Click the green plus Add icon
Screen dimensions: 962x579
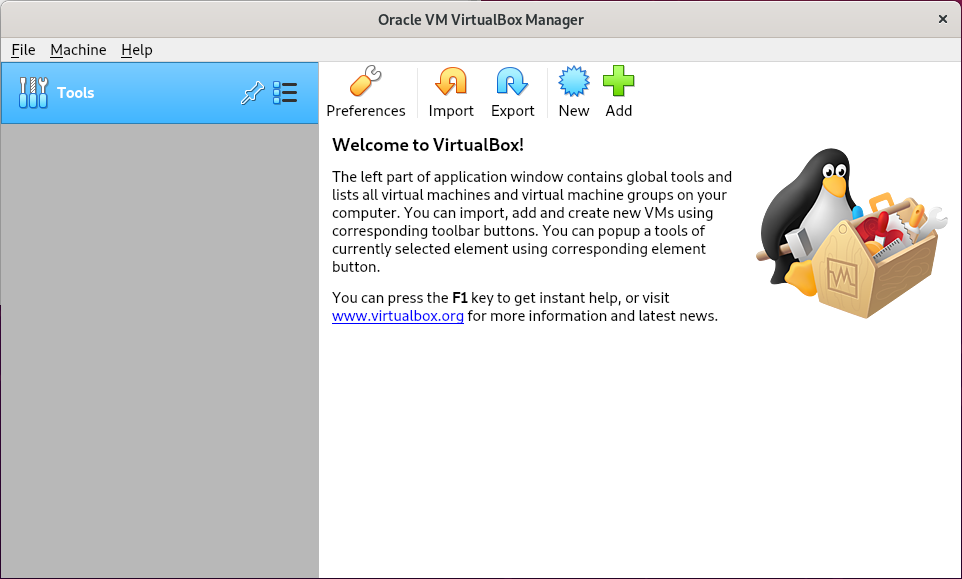point(618,81)
